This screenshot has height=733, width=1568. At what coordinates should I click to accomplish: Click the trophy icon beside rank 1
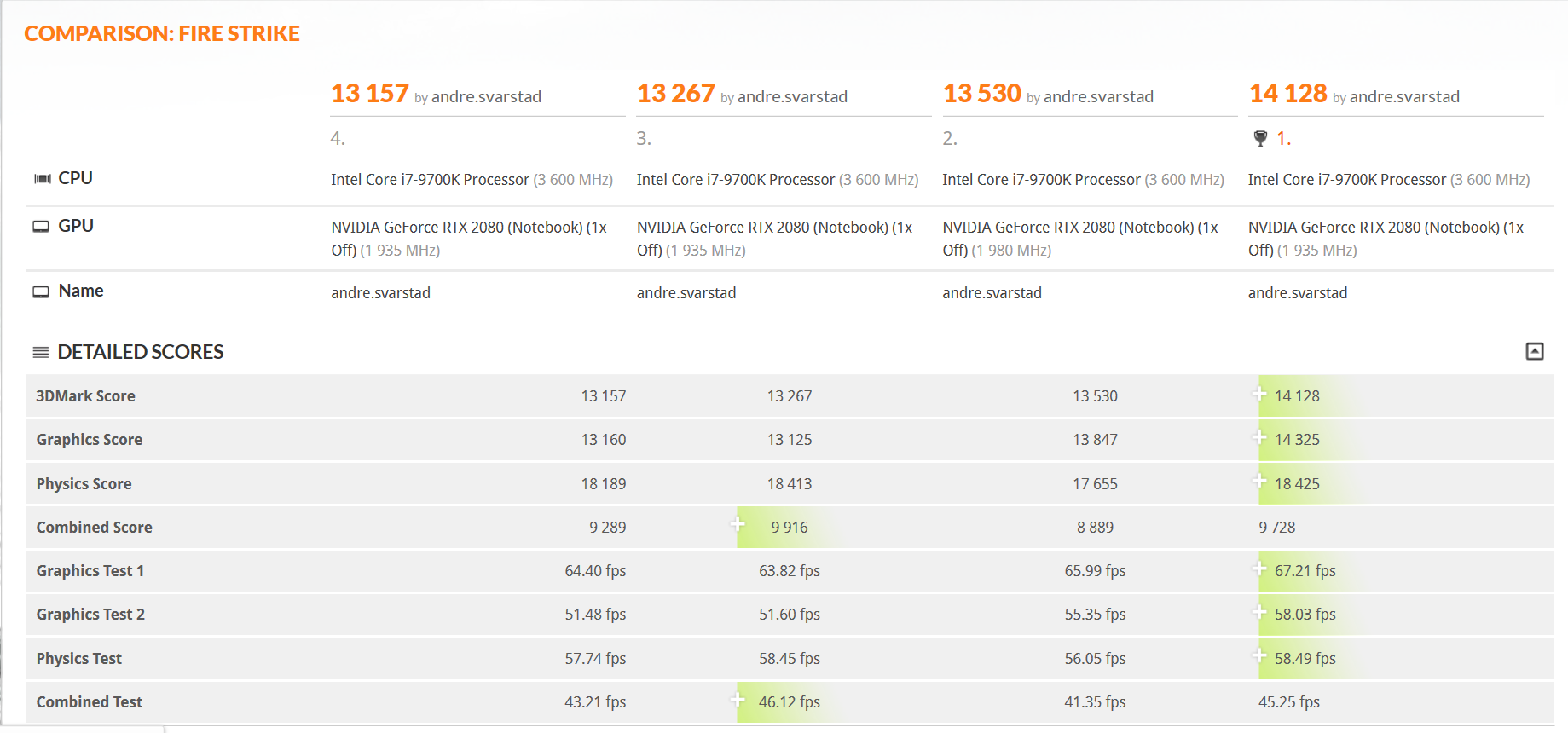pyautogui.click(x=1260, y=138)
